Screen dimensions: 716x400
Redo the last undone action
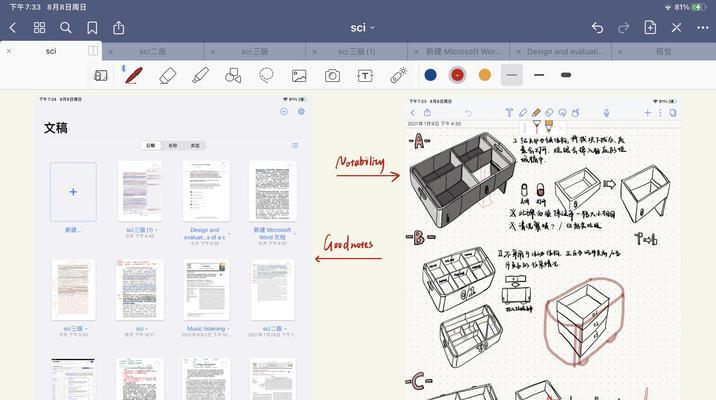[x=623, y=28]
